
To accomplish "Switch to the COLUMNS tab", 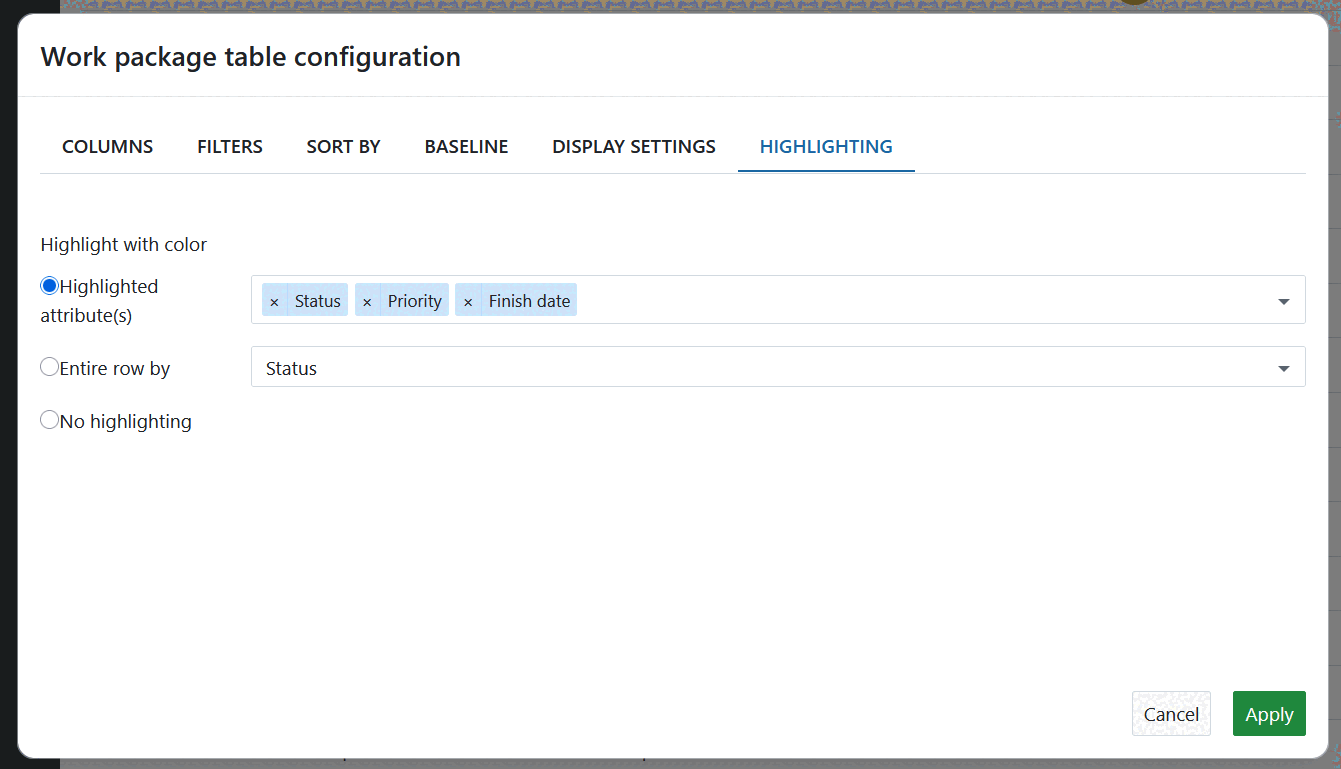I will pos(107,146).
